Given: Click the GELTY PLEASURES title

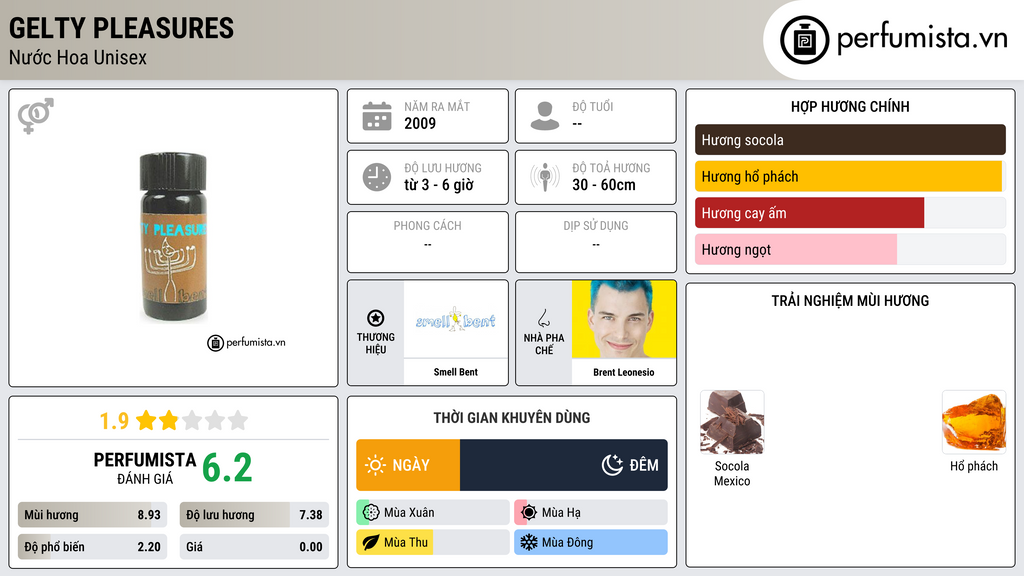Looking at the screenshot, I should coord(121,28).
